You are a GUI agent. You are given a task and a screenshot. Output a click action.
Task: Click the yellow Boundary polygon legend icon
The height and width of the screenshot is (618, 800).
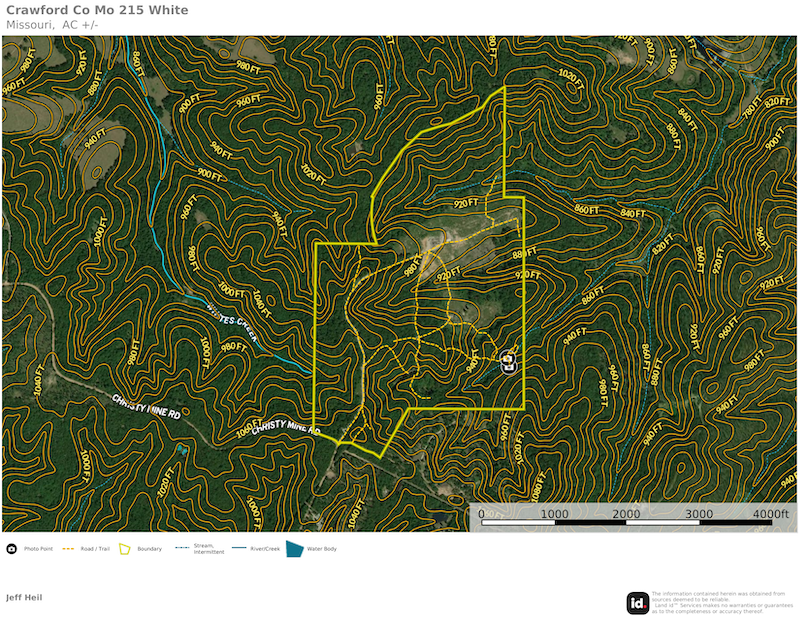click(125, 549)
